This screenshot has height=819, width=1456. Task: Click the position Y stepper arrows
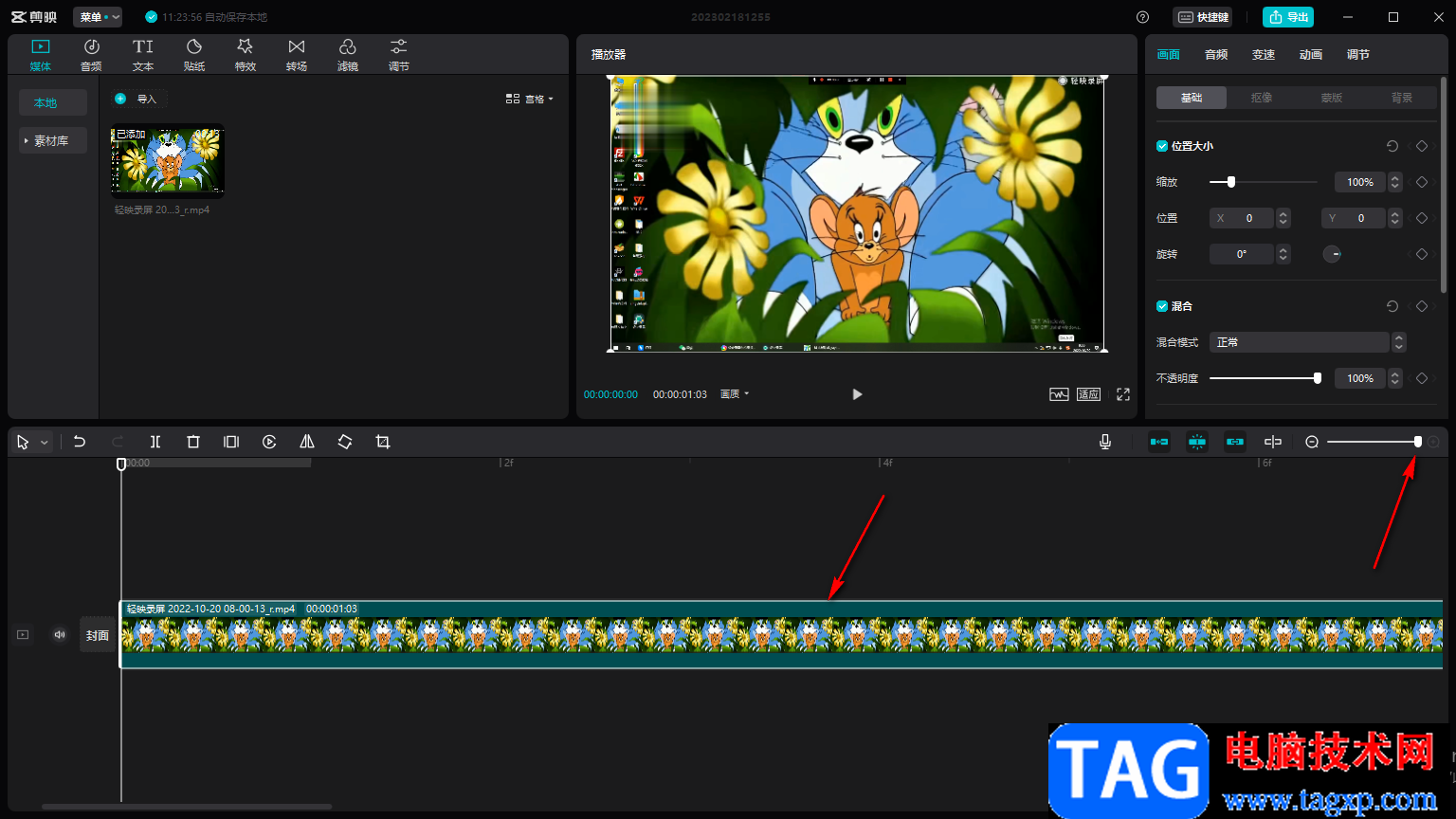[1395, 218]
